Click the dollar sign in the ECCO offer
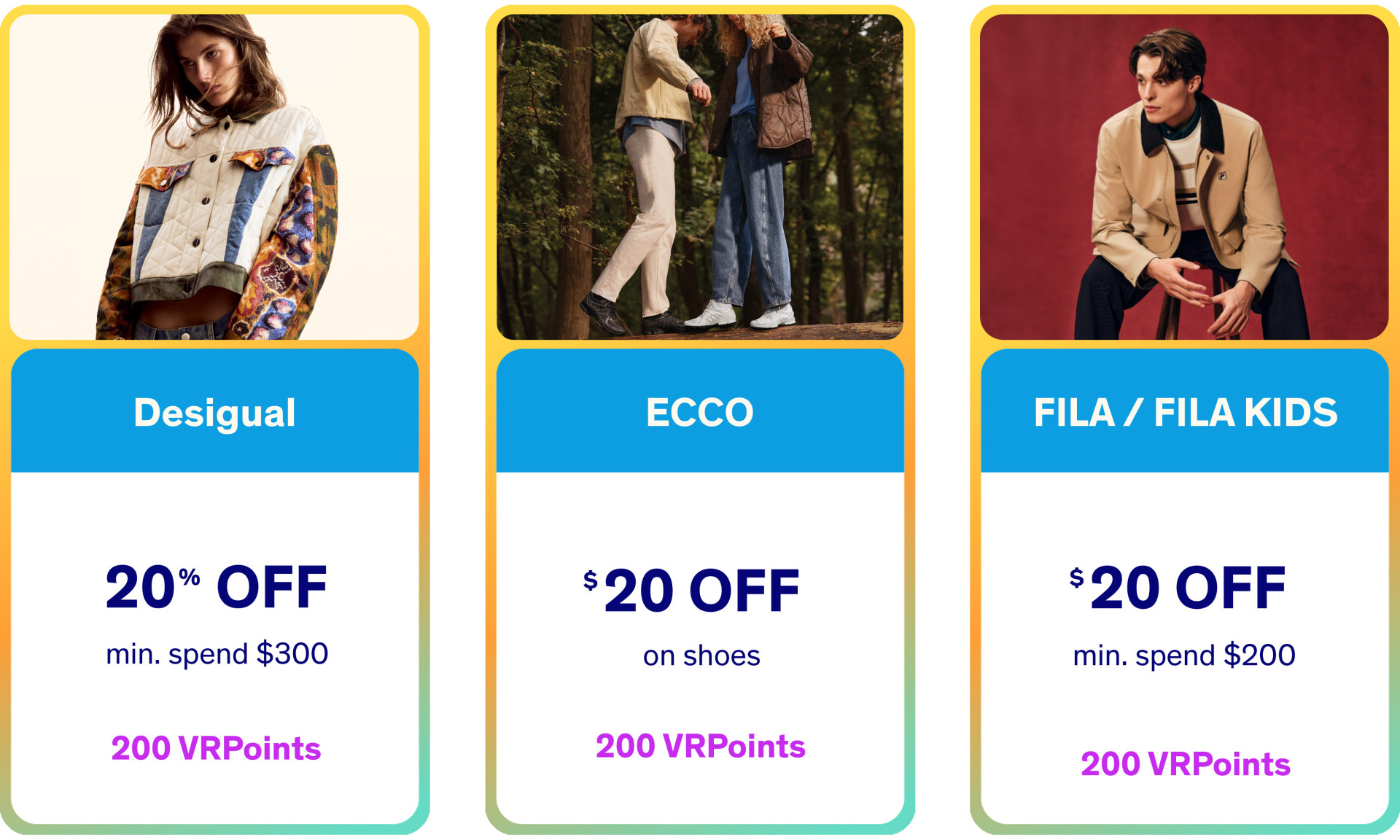 (x=590, y=581)
